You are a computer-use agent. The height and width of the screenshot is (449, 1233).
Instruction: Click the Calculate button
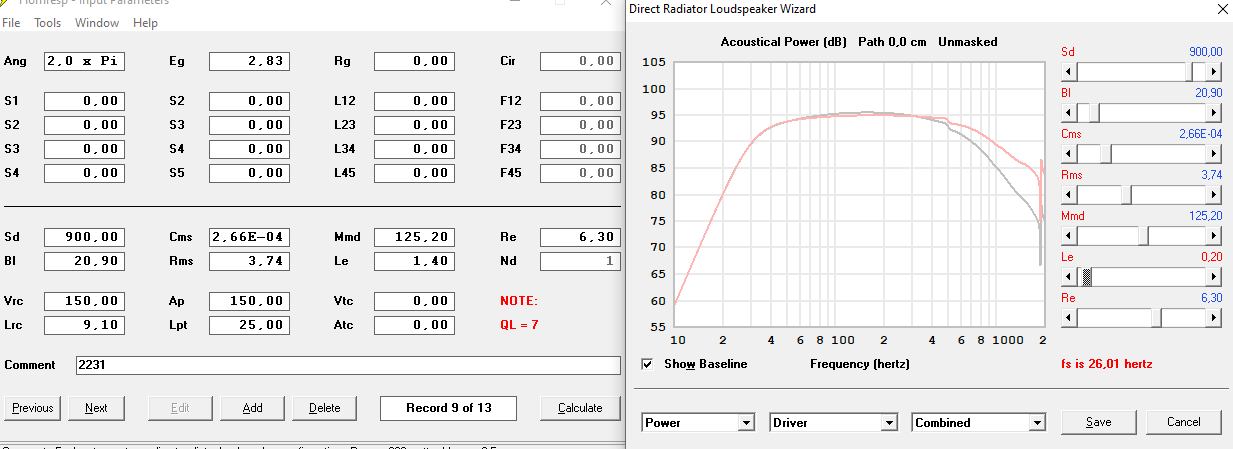[x=580, y=408]
